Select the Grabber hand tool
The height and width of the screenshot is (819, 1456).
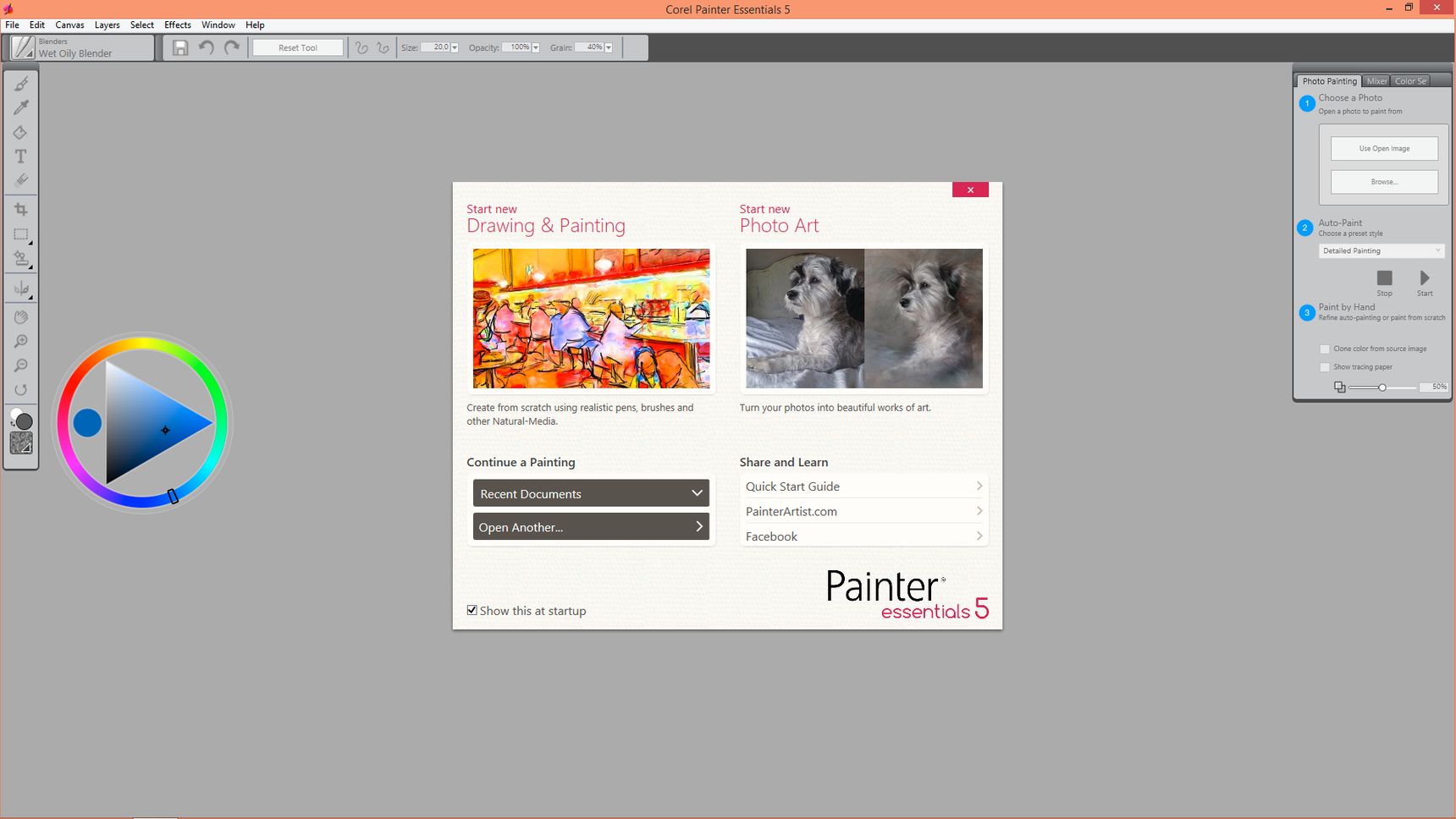[21, 317]
